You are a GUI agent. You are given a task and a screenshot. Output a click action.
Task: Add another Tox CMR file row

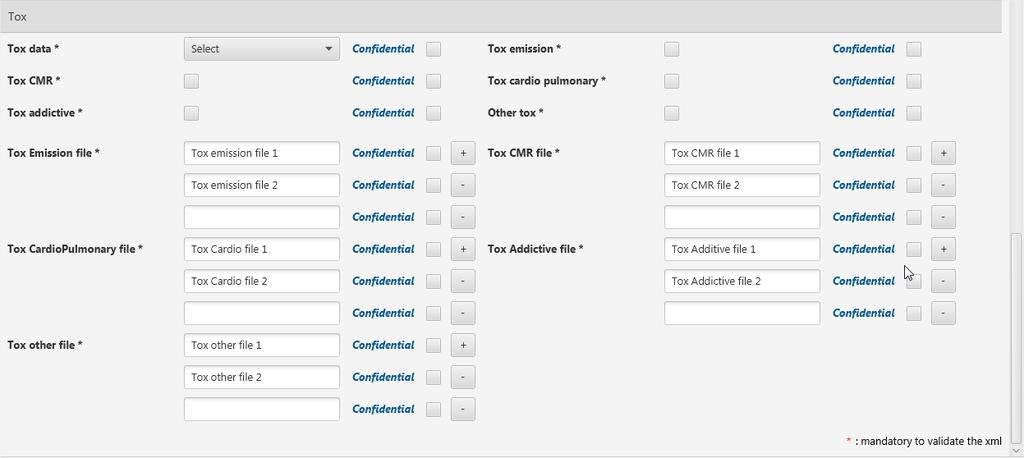(x=943, y=154)
